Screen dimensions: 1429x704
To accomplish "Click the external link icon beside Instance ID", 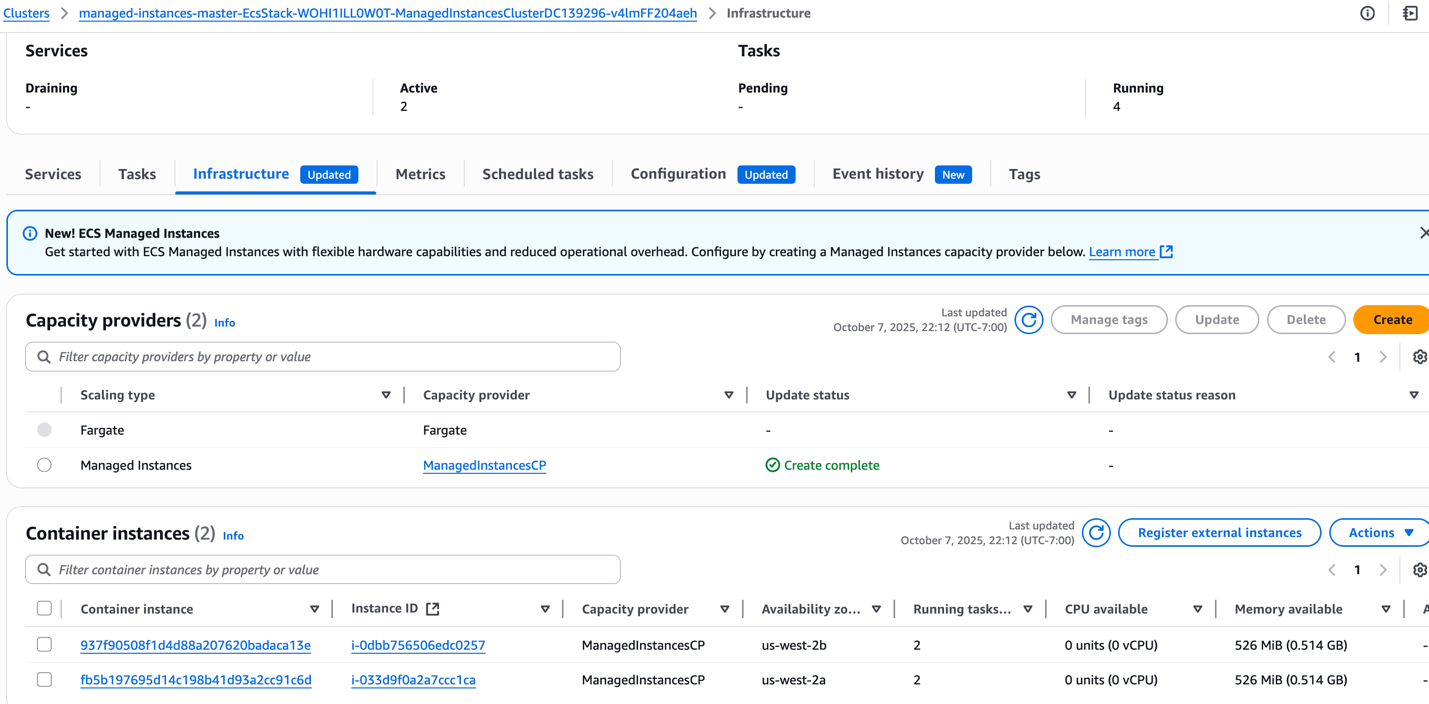I will (x=433, y=609).
